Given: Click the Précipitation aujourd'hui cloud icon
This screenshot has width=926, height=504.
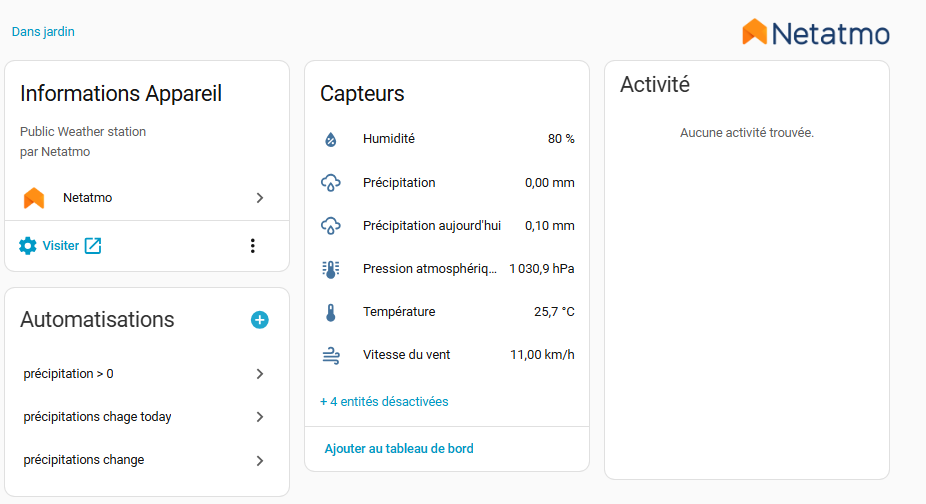Looking at the screenshot, I should 331,226.
